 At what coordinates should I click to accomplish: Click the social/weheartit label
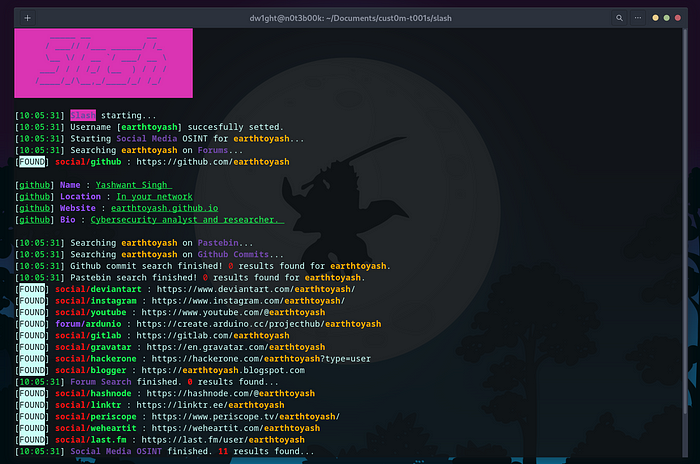click(x=96, y=428)
